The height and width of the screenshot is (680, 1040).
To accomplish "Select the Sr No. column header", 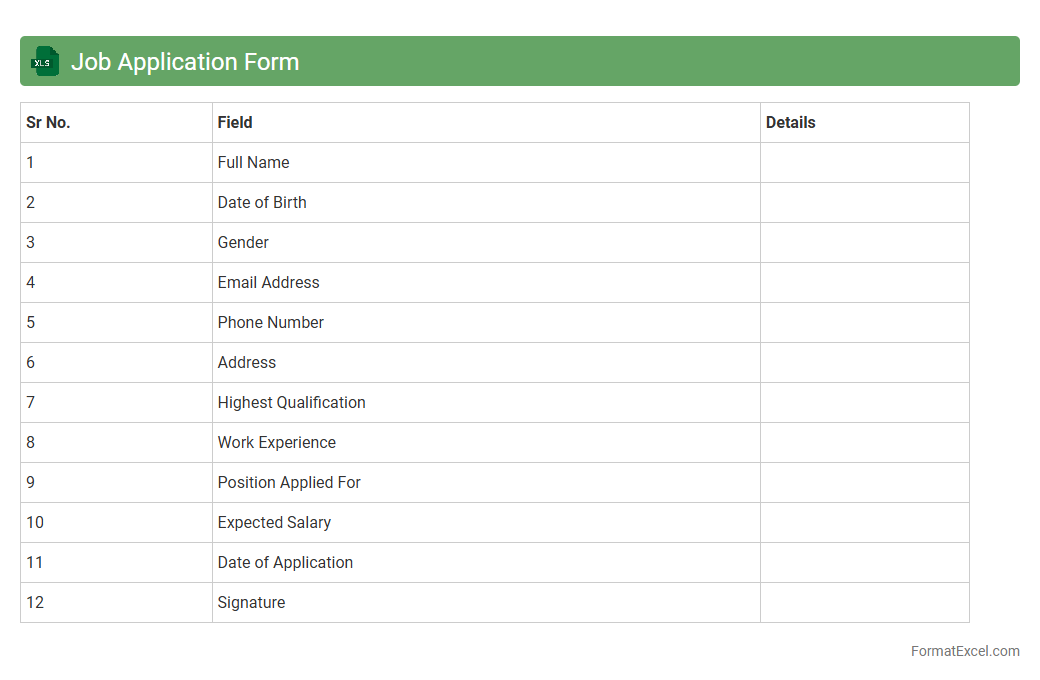I will pyautogui.click(x=48, y=122).
